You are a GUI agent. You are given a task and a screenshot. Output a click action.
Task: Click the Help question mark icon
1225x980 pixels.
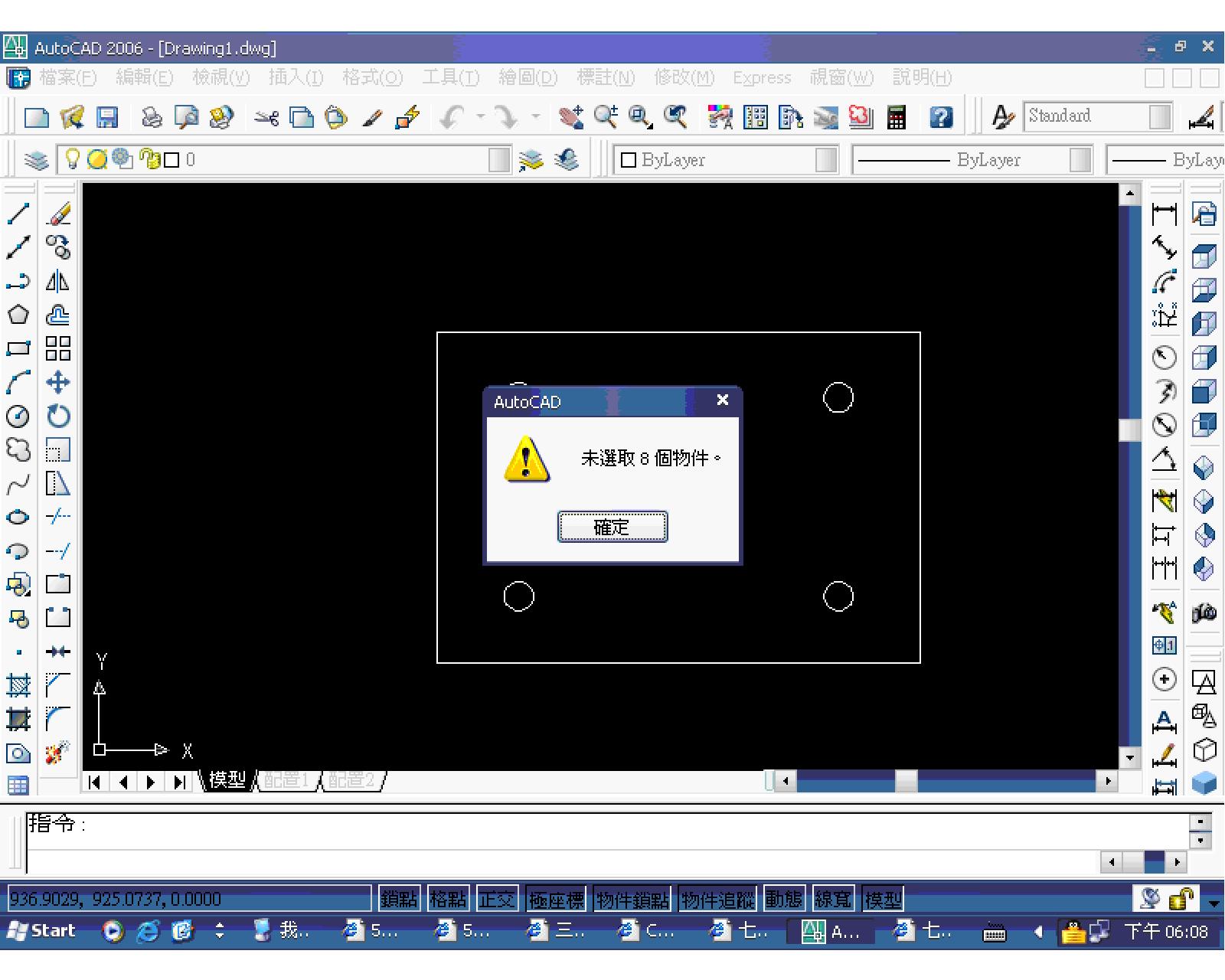941,117
